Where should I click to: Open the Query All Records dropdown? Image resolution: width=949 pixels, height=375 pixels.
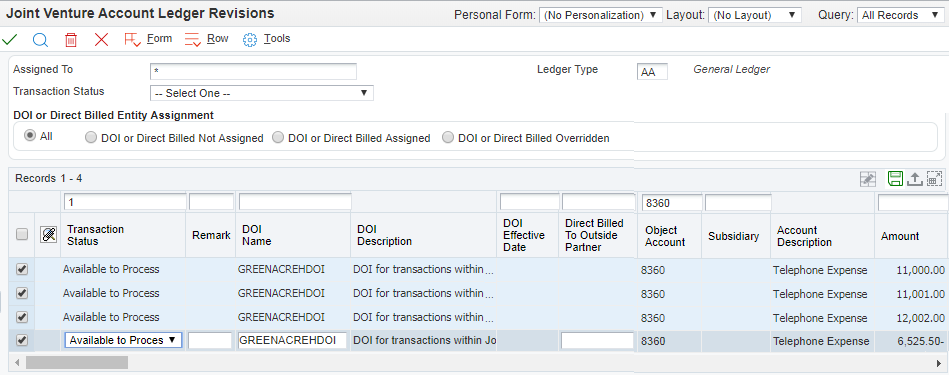pyautogui.click(x=901, y=15)
